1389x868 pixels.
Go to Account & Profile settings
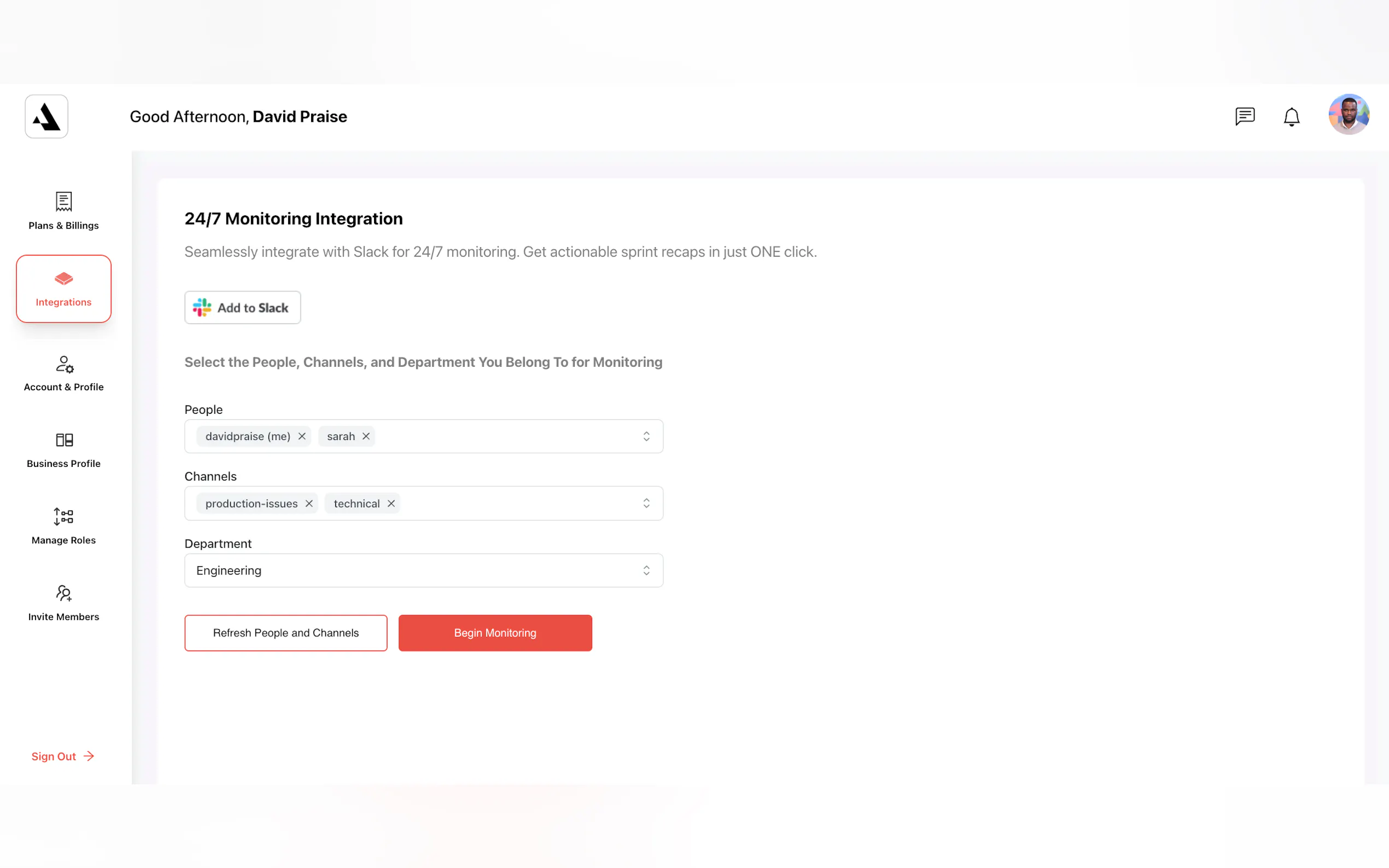[x=64, y=373]
